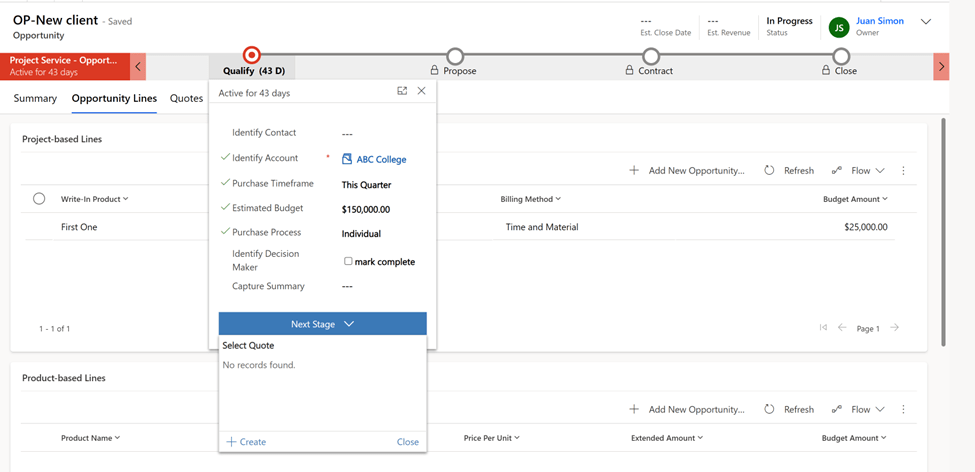
Task: Click the JS owner avatar
Action: [x=838, y=26]
